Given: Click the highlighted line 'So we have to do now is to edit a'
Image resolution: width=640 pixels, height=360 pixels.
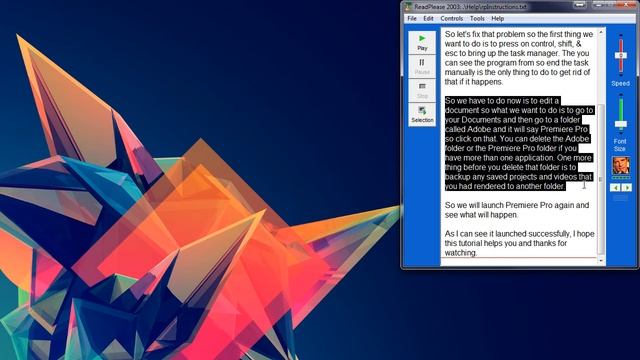Looking at the screenshot, I should tap(502, 101).
